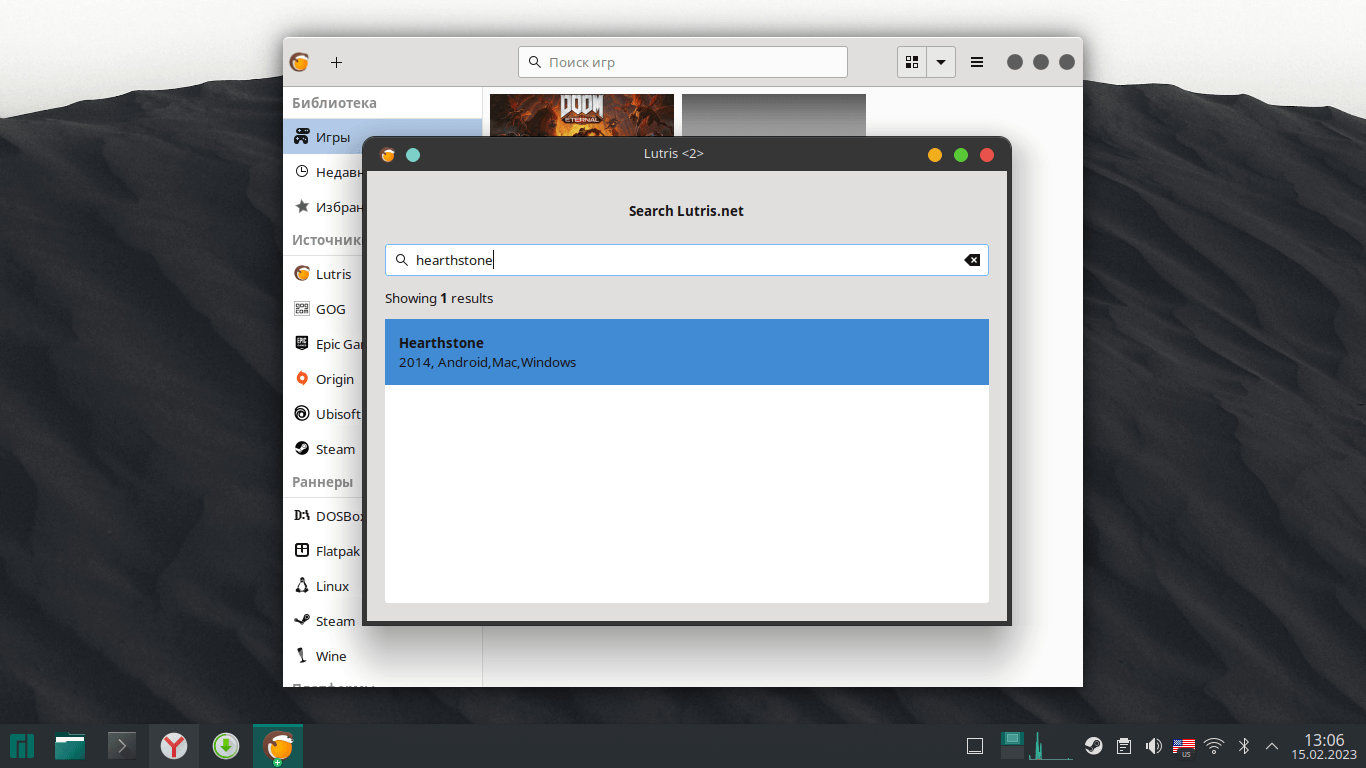Viewport: 1366px width, 768px height.
Task: Click the system monitor graph in tray
Action: point(1052,746)
